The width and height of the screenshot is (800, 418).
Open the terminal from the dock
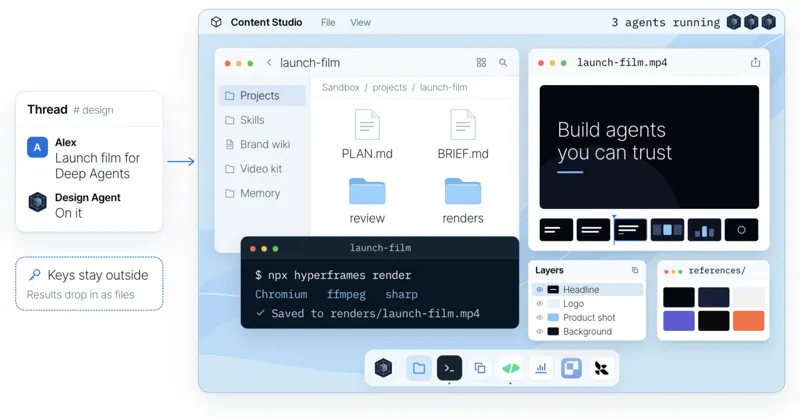(x=449, y=368)
